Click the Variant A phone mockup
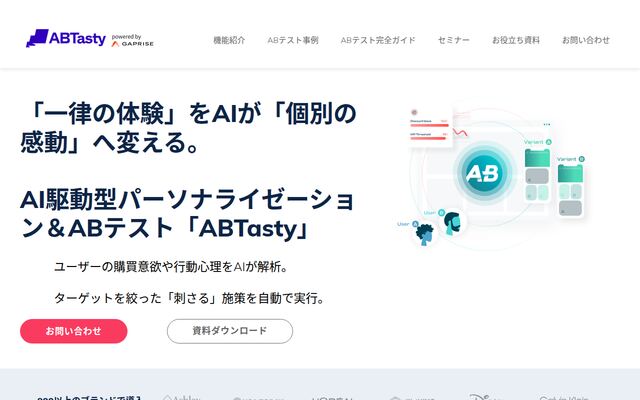This screenshot has height=400, width=640. [537, 175]
